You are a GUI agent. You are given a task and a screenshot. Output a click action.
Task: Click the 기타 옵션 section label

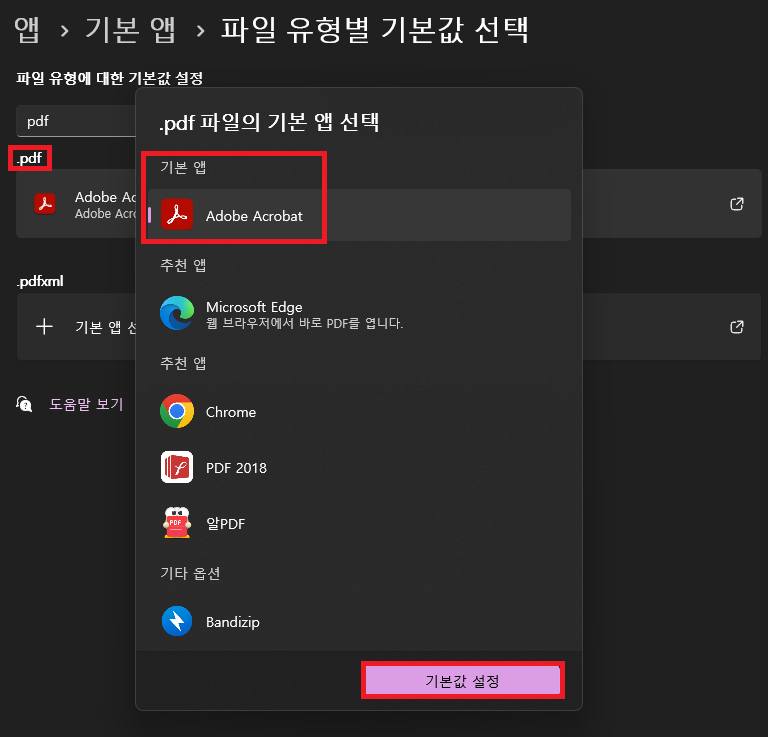190,573
